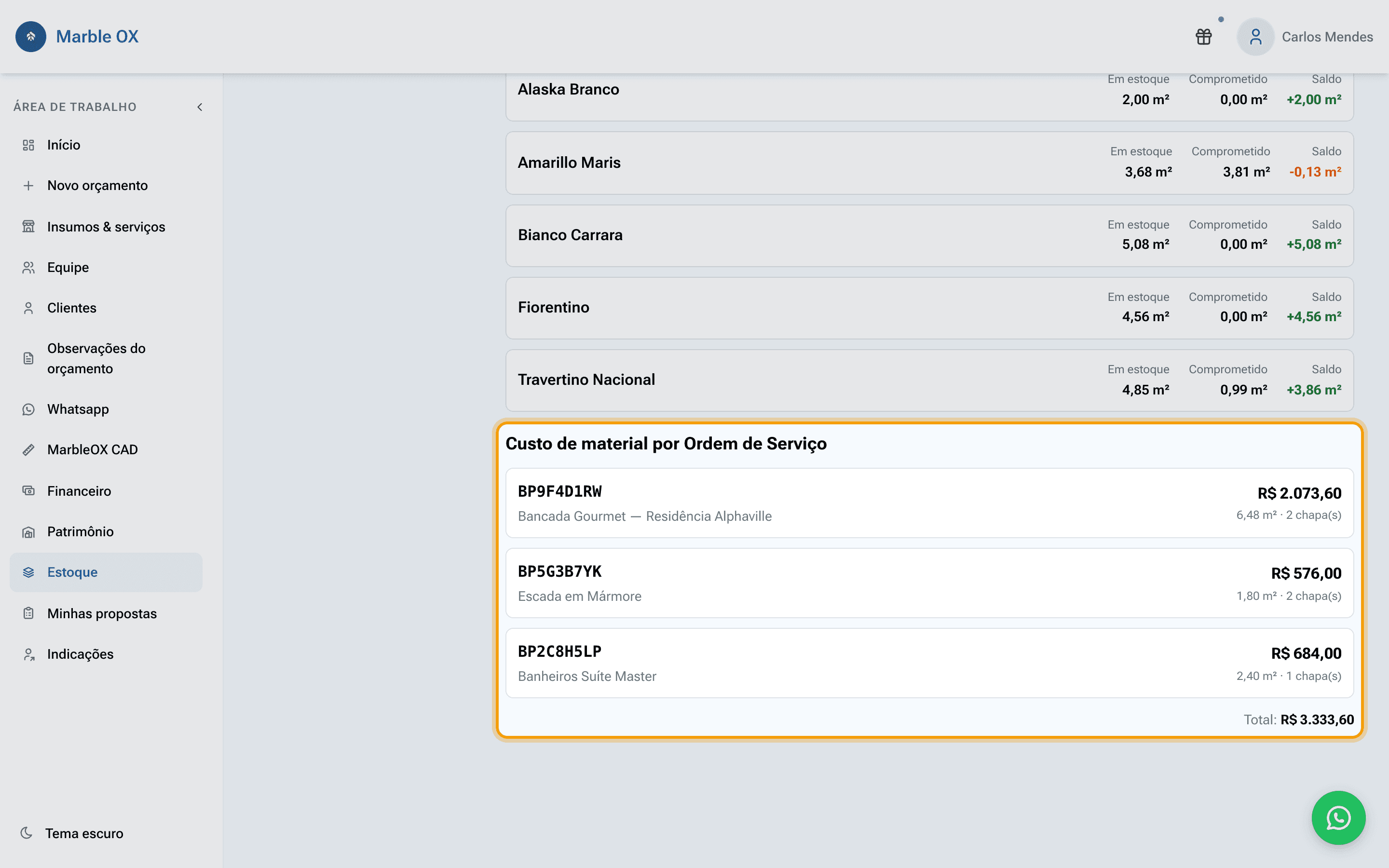Click Bancada Gourmet — Residência Alphaville description
Screen dimensions: 1389x868
click(644, 516)
